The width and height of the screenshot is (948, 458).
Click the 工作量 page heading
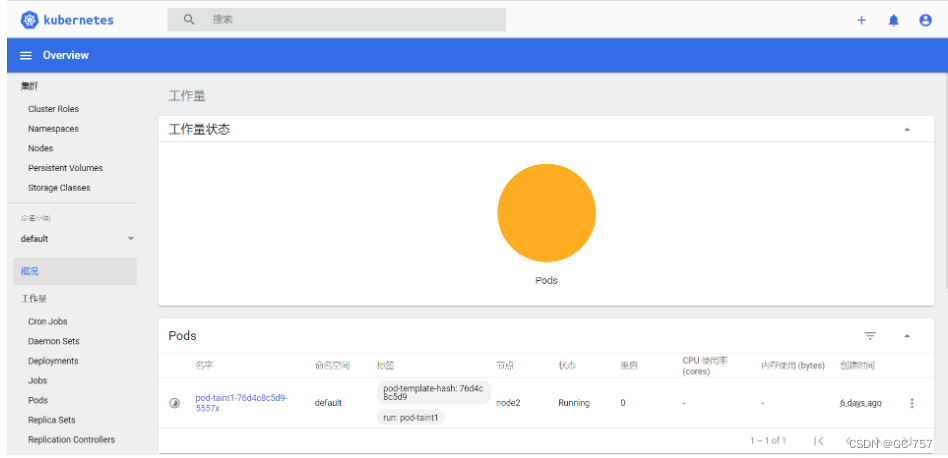coord(187,96)
